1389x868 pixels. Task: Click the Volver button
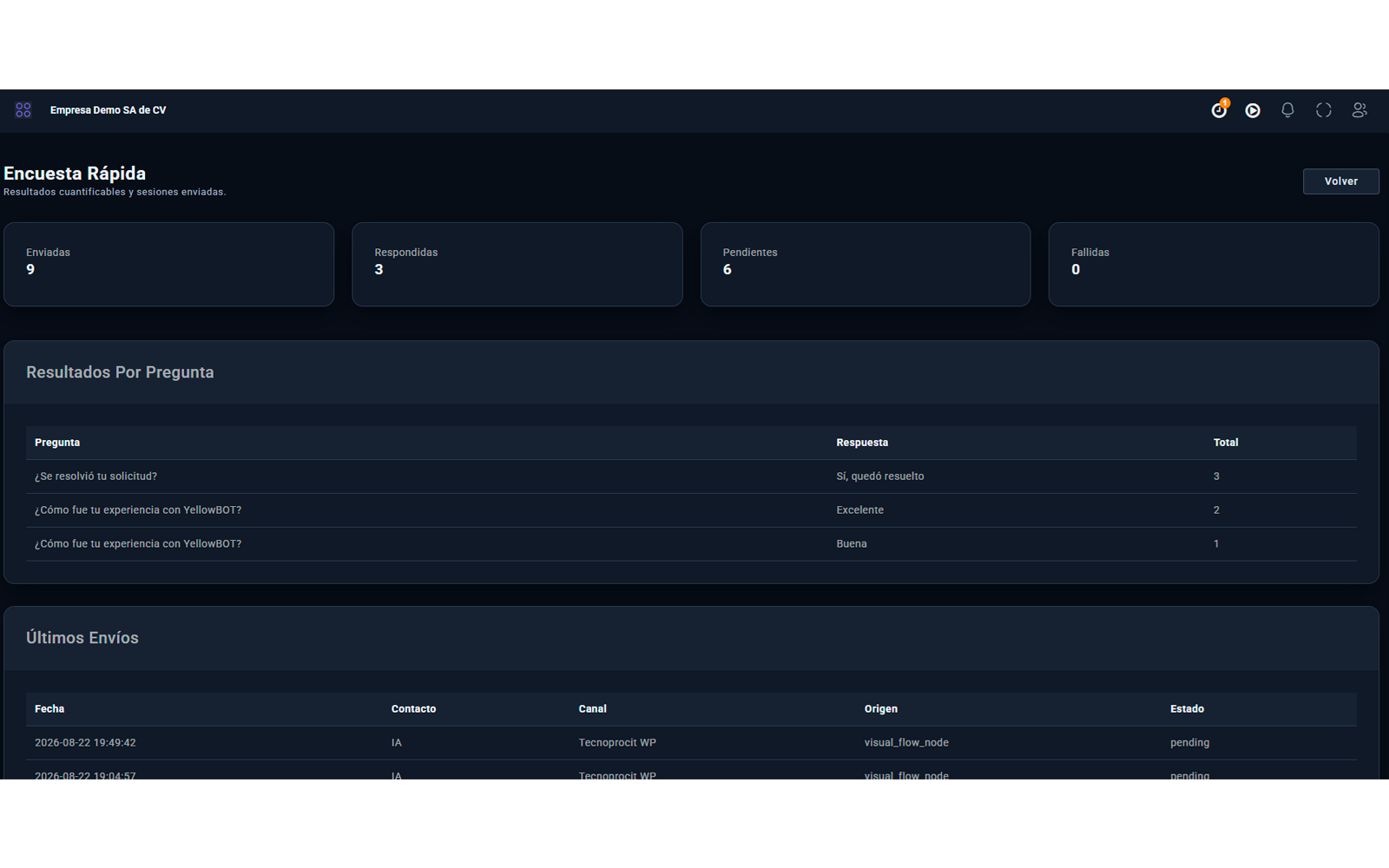pos(1340,181)
